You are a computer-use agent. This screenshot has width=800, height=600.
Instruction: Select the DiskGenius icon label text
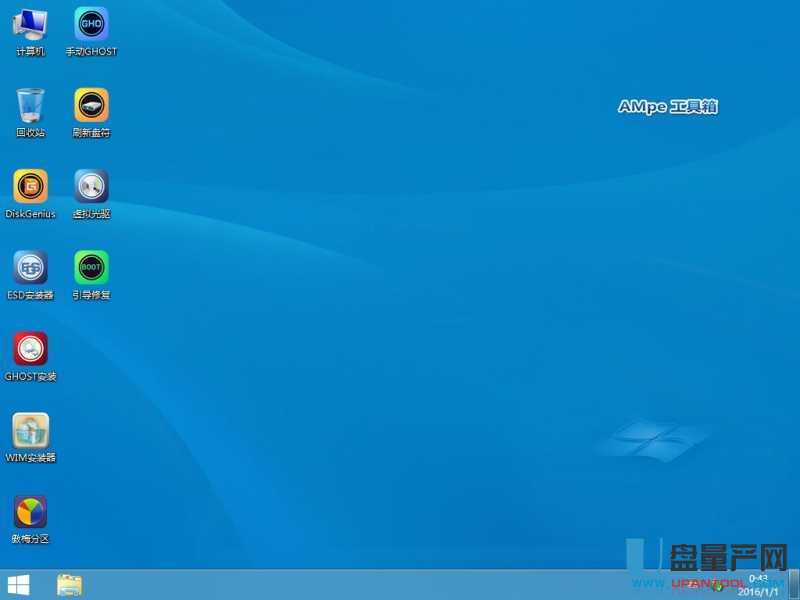29,213
